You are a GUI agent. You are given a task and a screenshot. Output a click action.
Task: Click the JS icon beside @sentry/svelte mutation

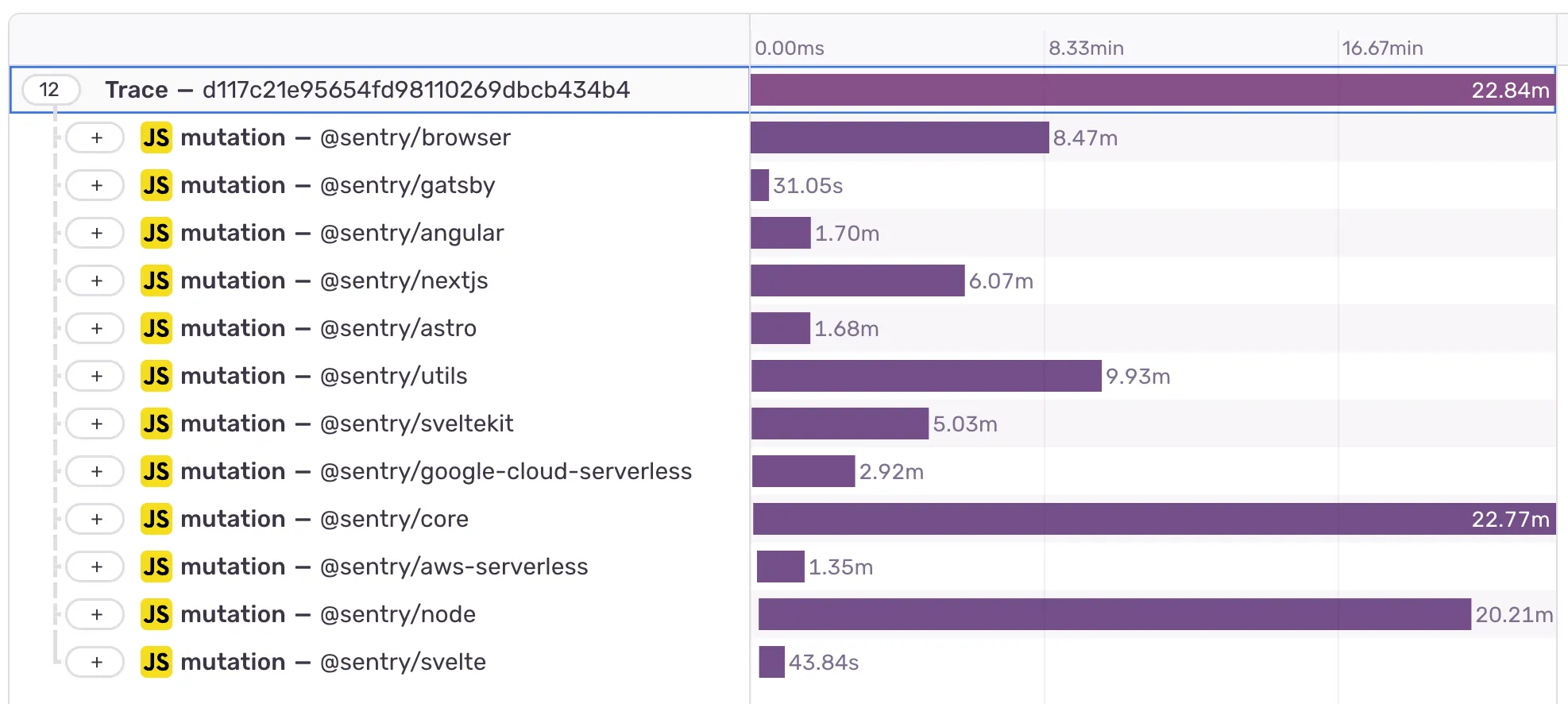click(x=156, y=662)
